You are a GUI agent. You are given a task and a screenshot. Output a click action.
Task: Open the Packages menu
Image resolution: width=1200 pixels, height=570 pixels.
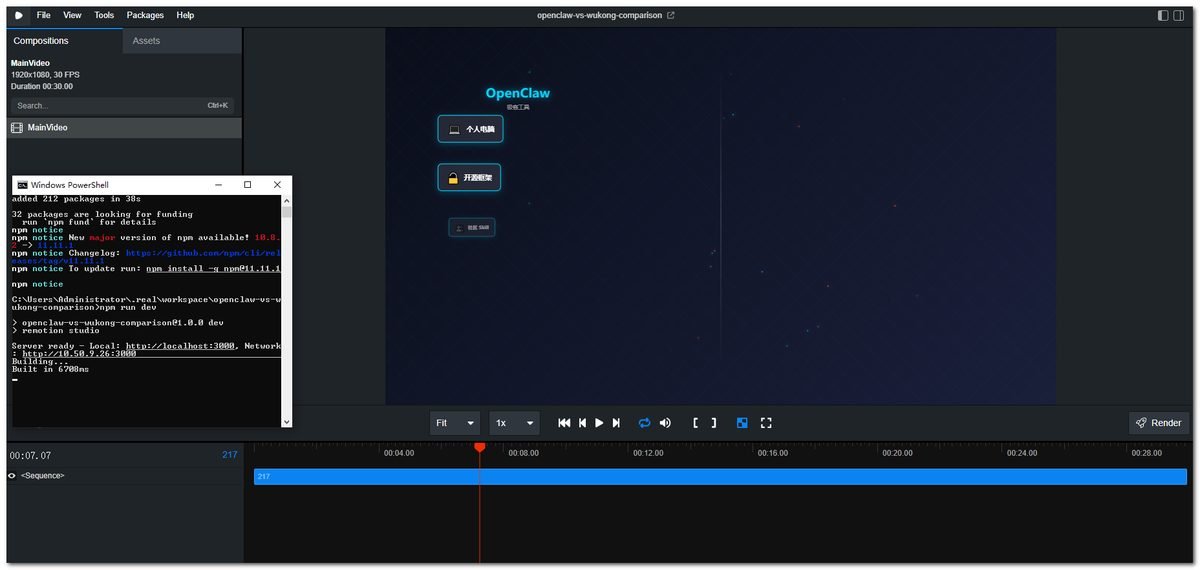click(x=145, y=15)
